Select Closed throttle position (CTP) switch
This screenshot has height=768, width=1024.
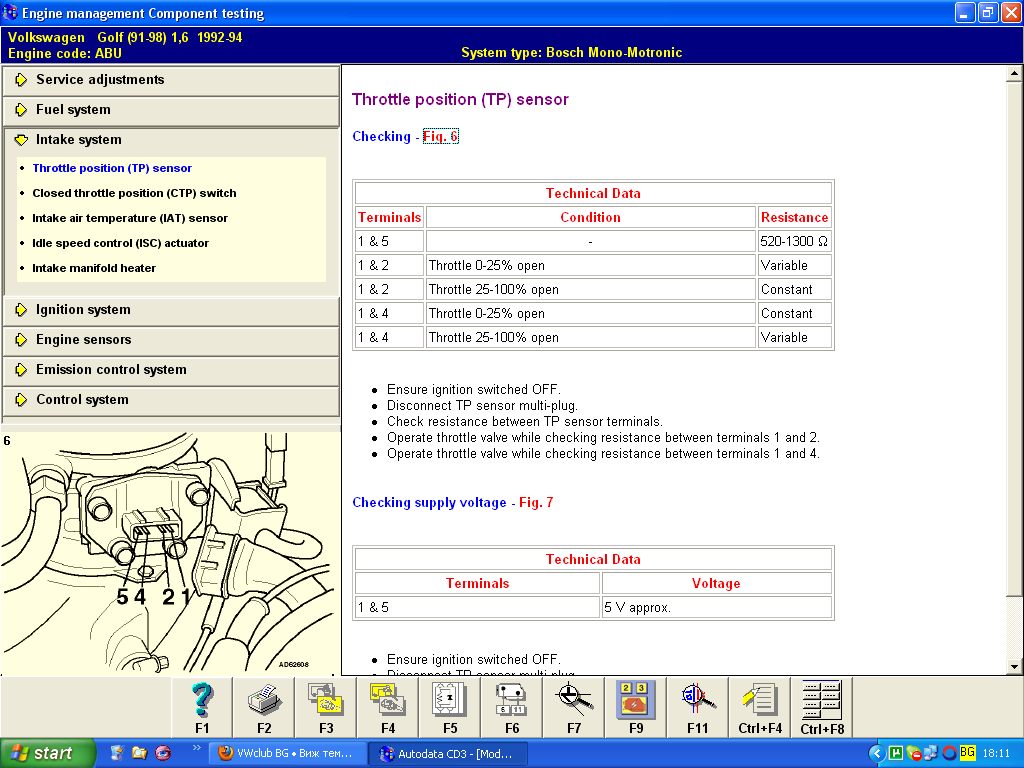[134, 193]
